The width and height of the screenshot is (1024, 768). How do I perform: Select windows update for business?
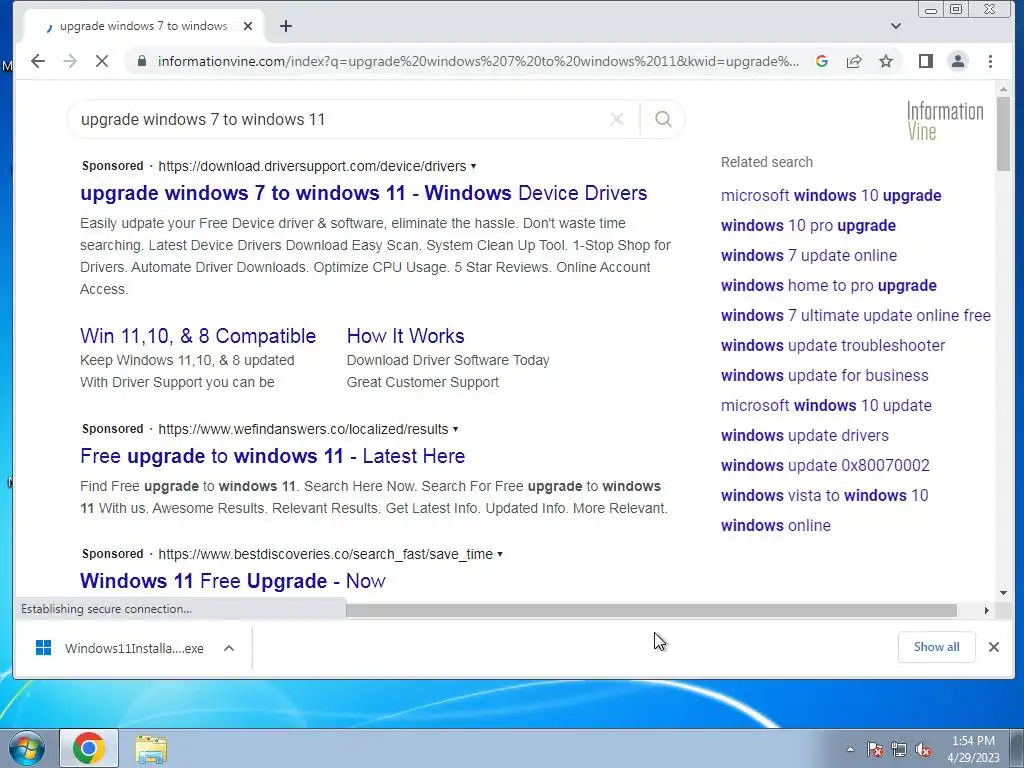coord(824,376)
